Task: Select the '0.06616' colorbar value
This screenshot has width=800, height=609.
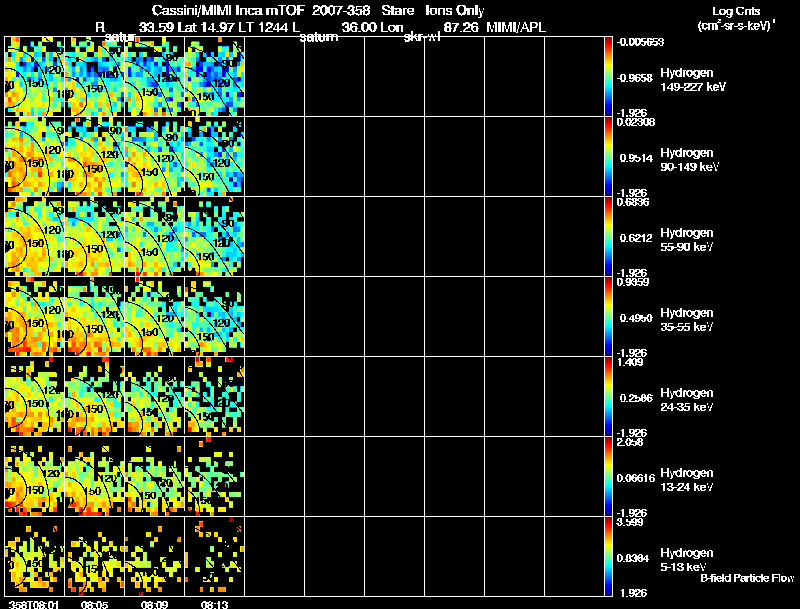Action: click(636, 478)
